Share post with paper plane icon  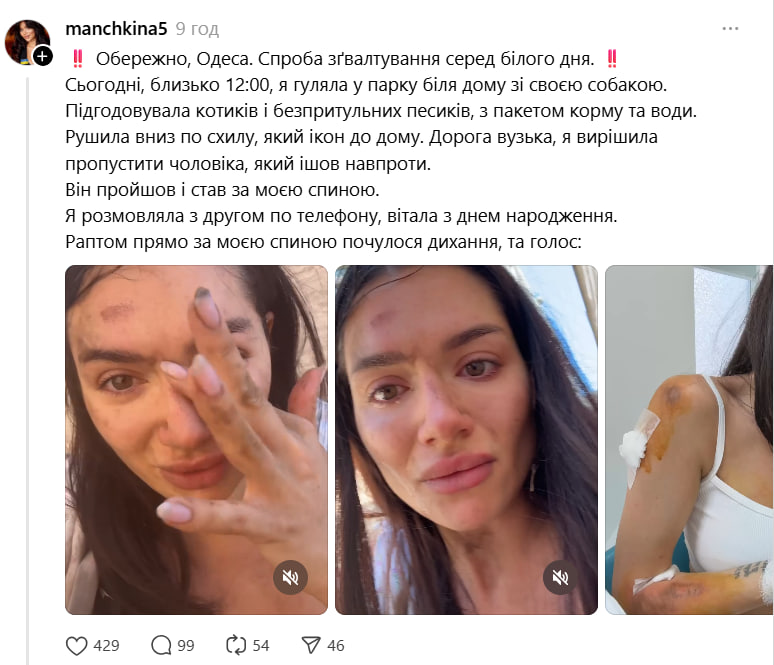311,645
